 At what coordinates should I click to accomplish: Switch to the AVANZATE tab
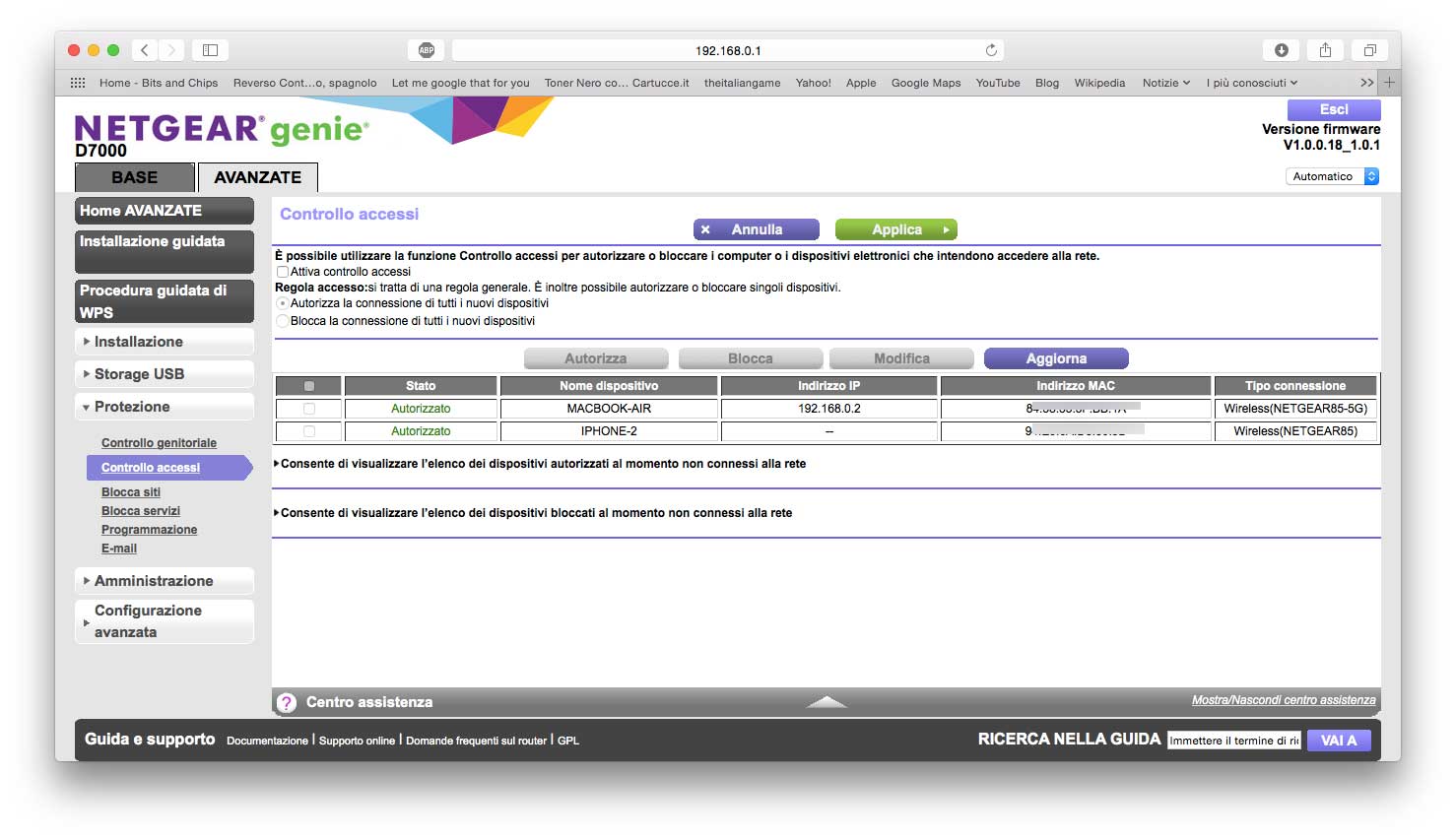[x=258, y=177]
